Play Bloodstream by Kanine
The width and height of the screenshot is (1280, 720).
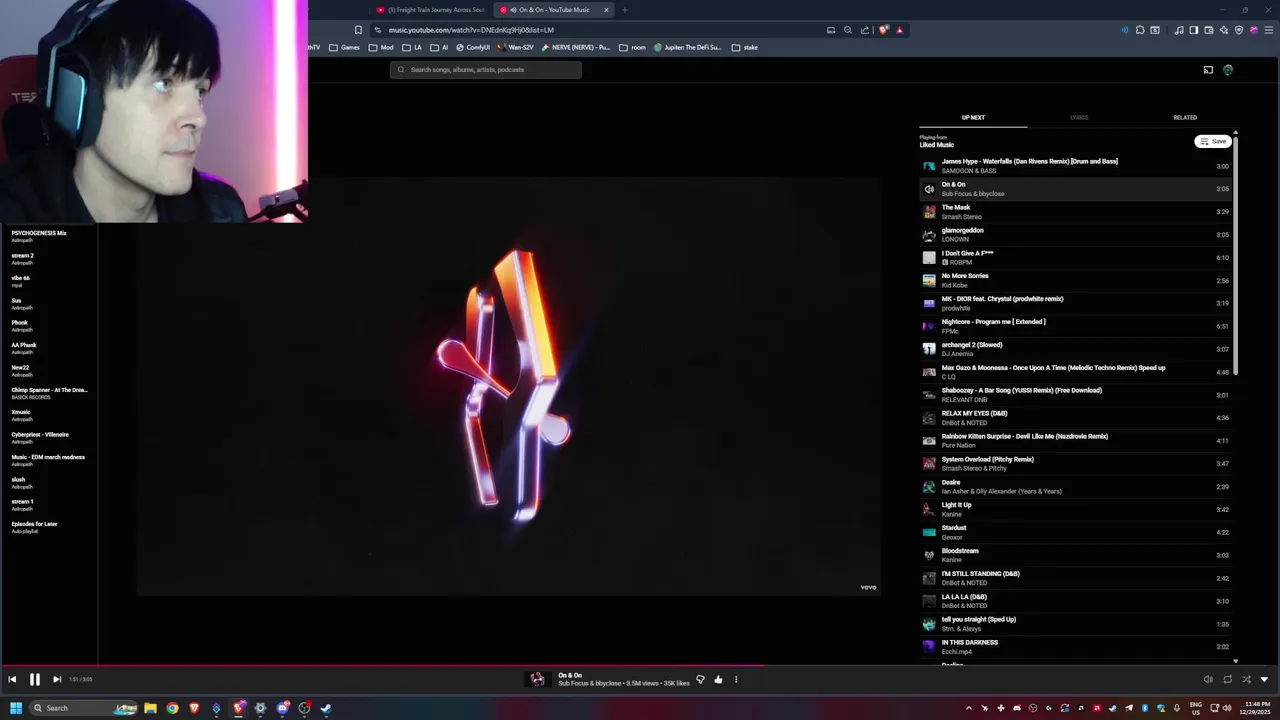pyautogui.click(x=1075, y=555)
